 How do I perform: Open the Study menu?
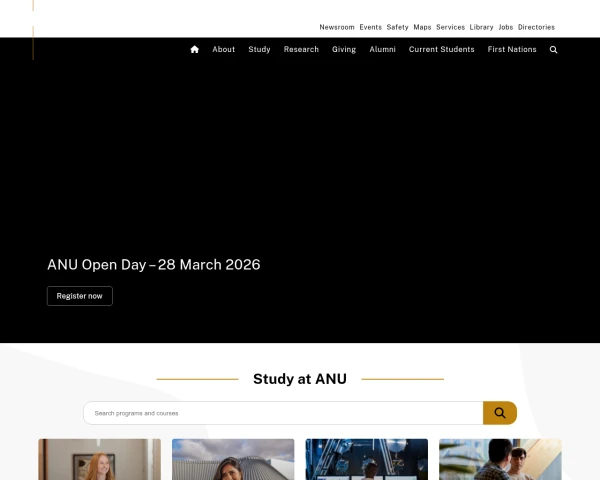(x=259, y=49)
